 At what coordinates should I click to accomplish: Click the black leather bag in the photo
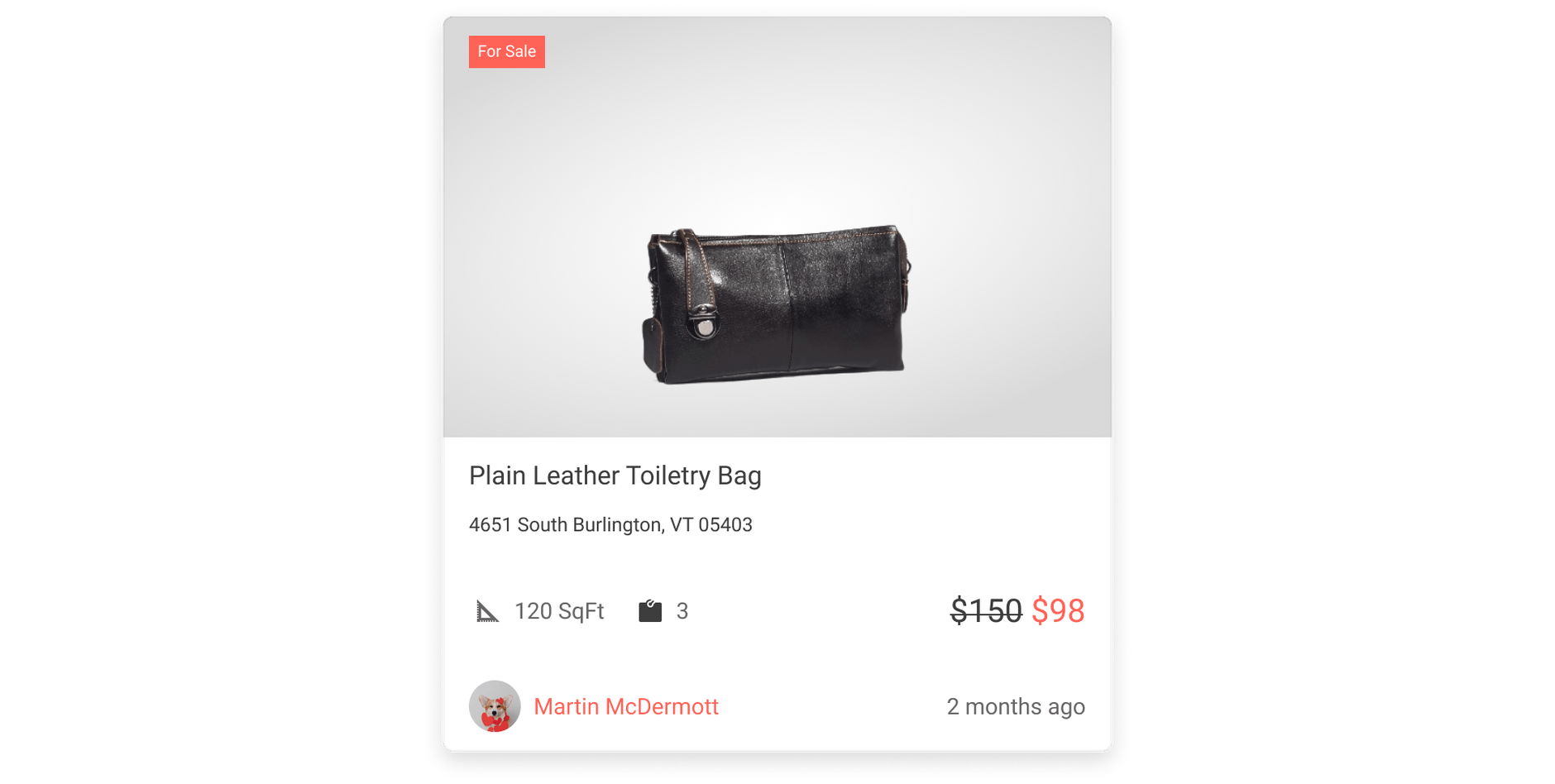[x=777, y=304]
